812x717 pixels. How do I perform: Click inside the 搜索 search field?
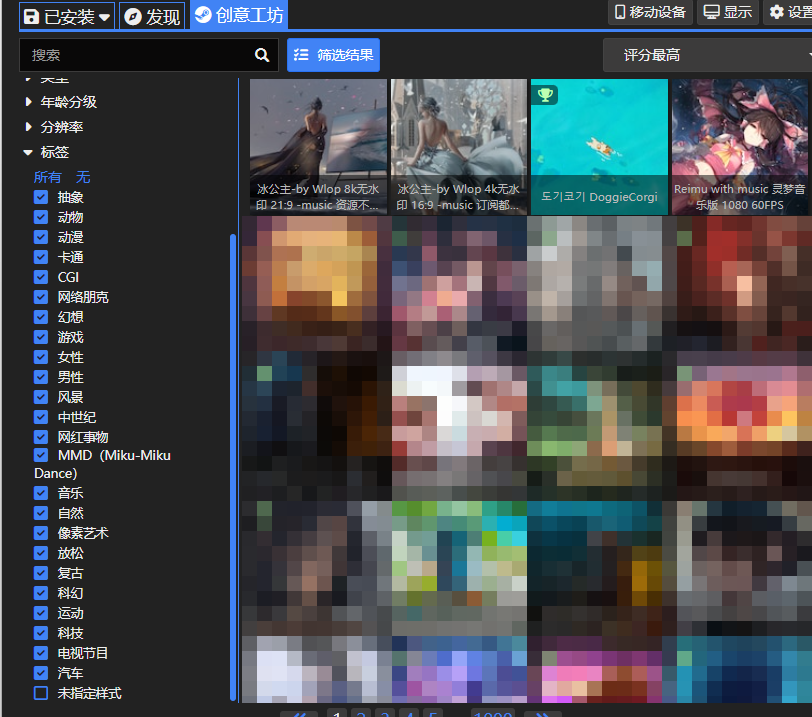[x=135, y=55]
